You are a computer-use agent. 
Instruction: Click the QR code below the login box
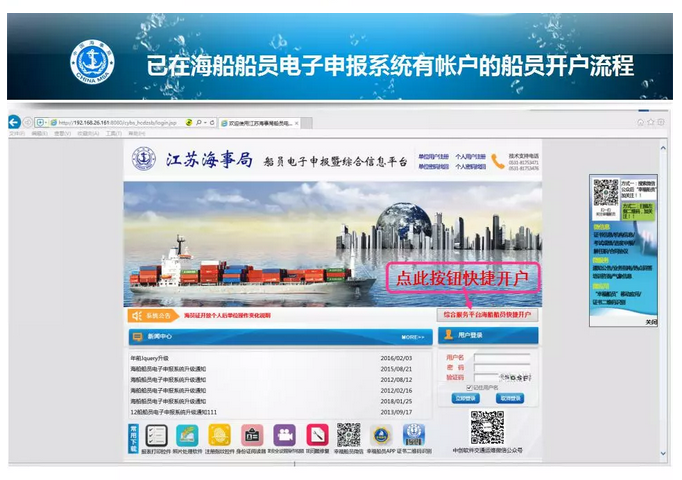(487, 427)
